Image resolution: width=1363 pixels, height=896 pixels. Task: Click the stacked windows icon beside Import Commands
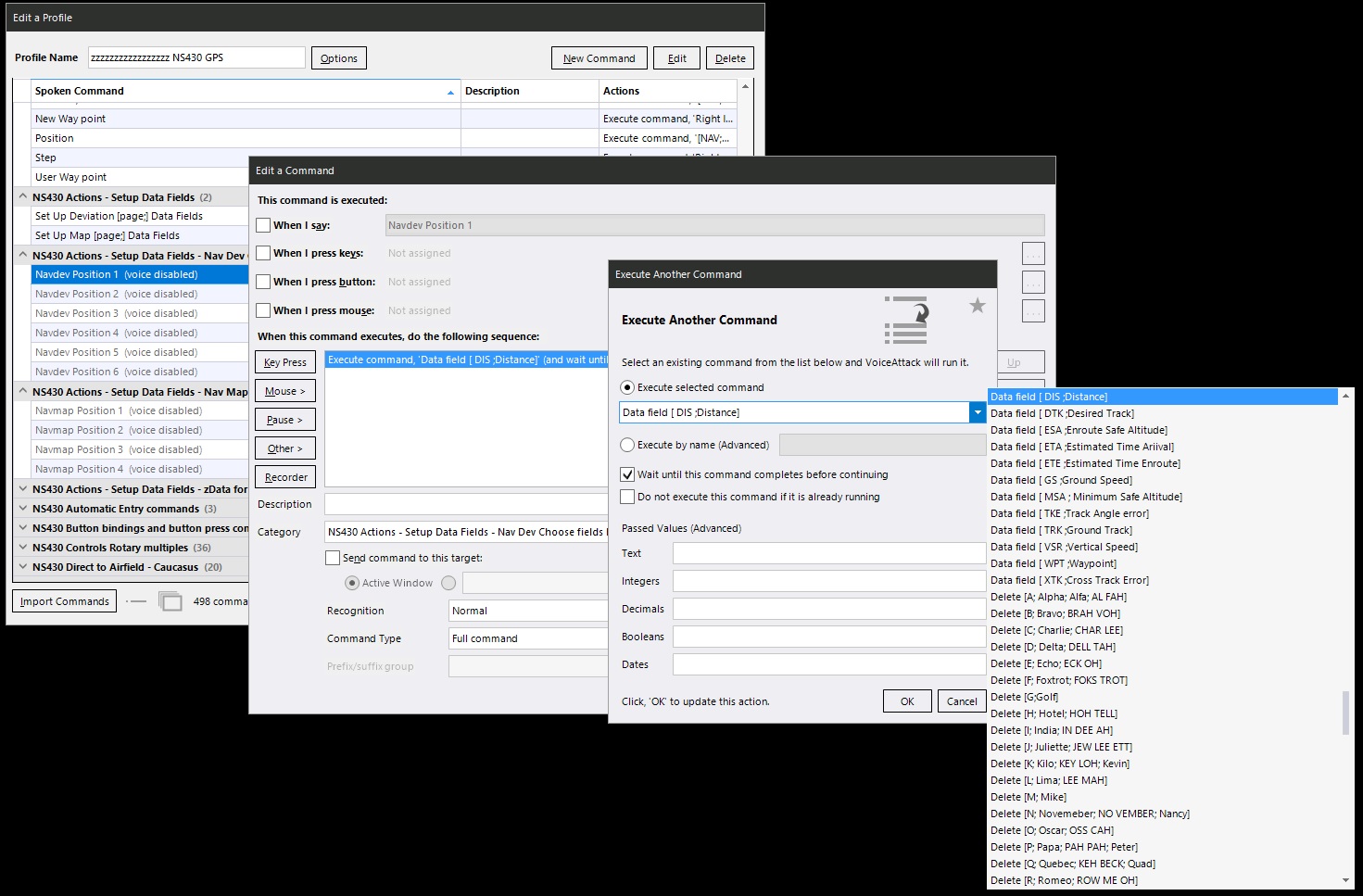click(170, 601)
